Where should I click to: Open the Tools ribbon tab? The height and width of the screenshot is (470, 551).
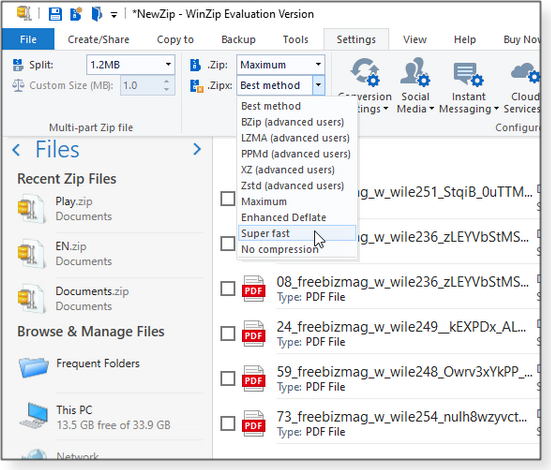coord(296,39)
